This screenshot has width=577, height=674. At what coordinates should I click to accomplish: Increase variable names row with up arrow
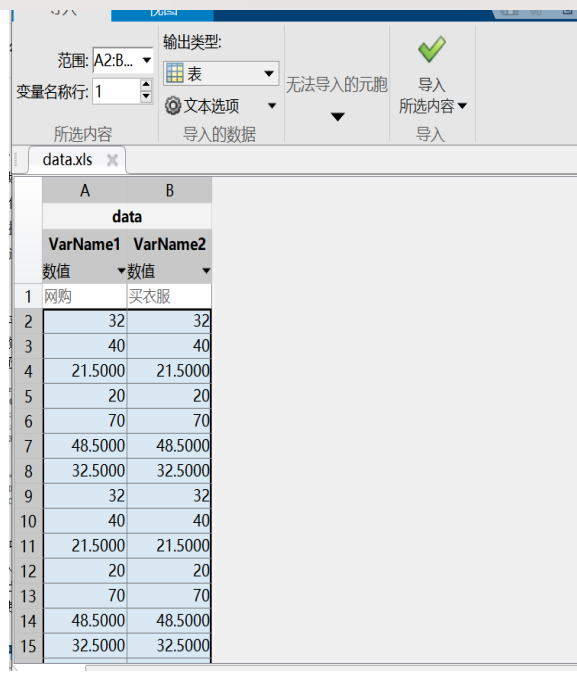[x=146, y=84]
